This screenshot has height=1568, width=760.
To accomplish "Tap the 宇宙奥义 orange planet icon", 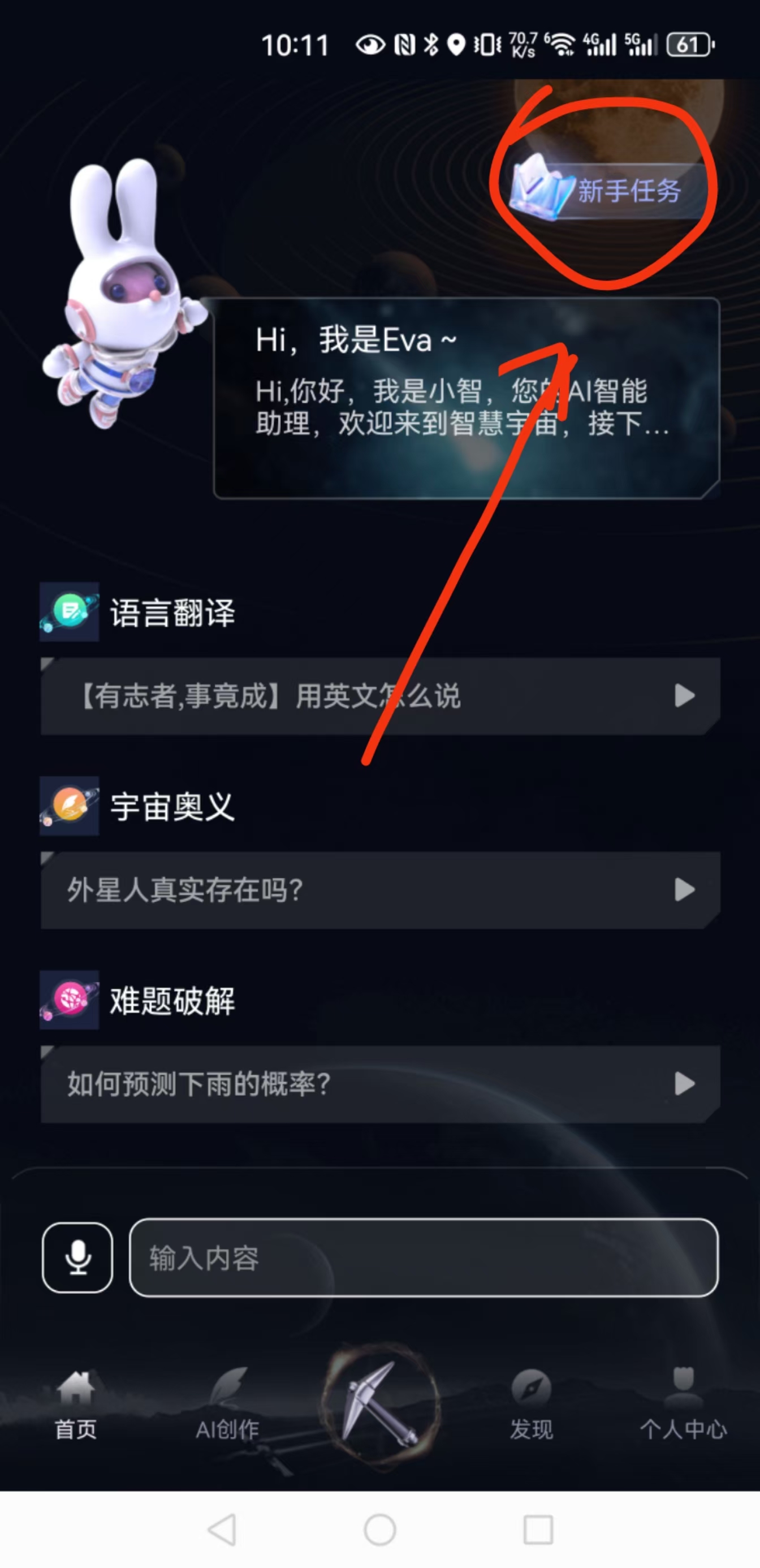I will click(x=70, y=806).
